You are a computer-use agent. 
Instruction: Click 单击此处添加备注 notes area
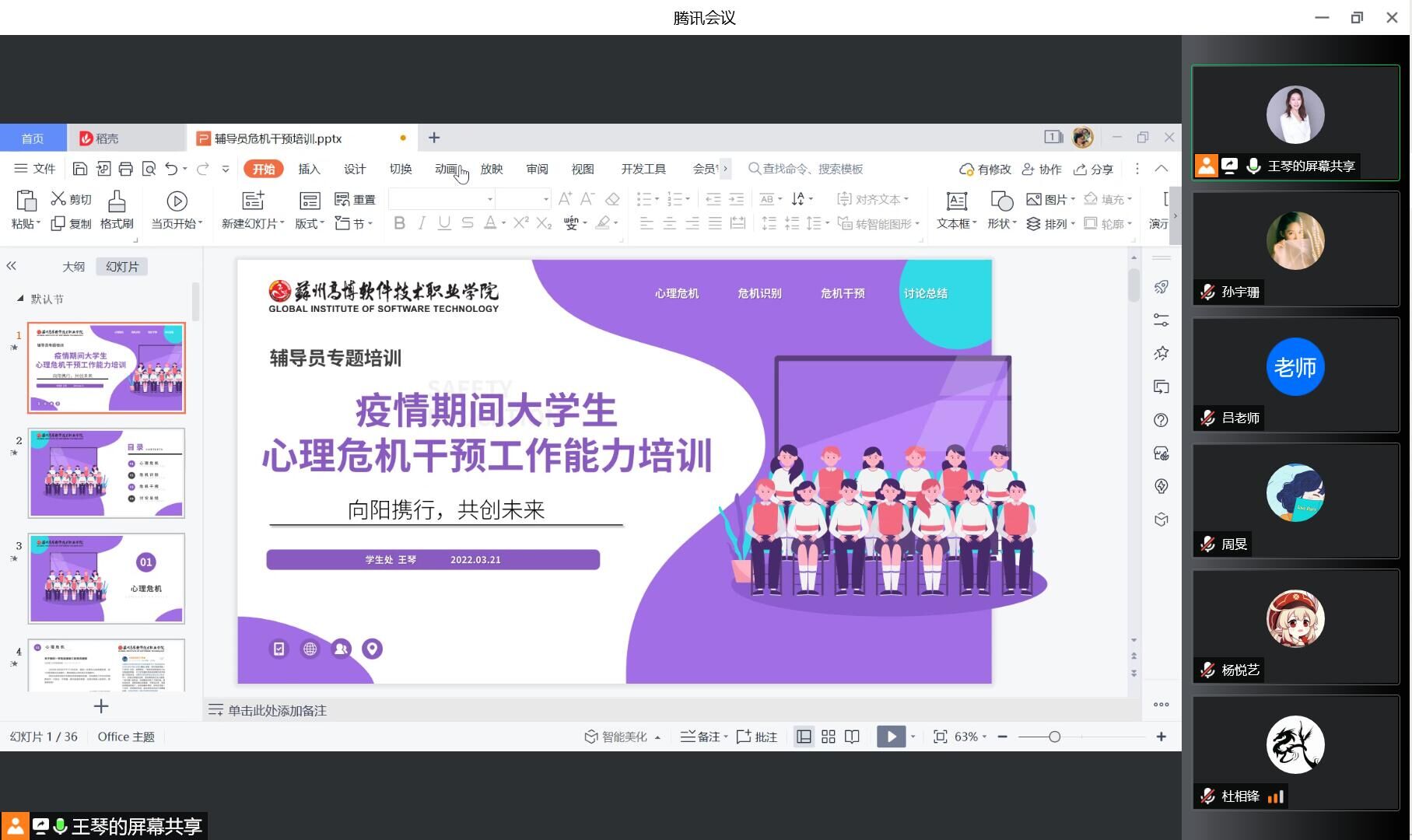click(x=277, y=711)
